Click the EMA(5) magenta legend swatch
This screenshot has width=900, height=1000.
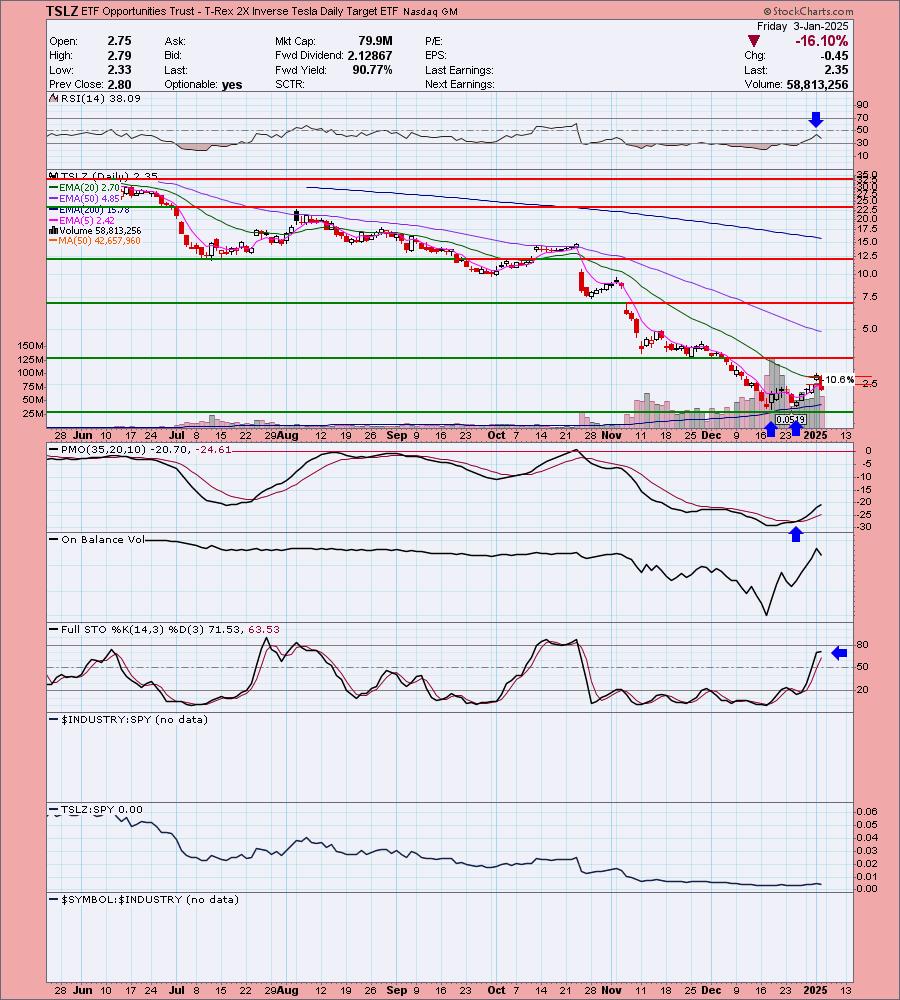[54, 221]
